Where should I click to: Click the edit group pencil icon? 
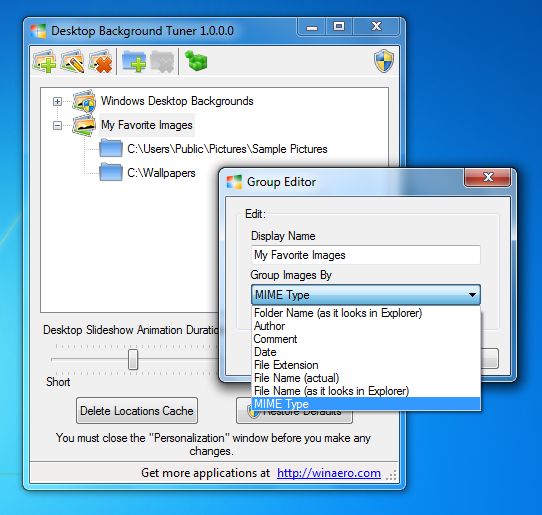73,62
